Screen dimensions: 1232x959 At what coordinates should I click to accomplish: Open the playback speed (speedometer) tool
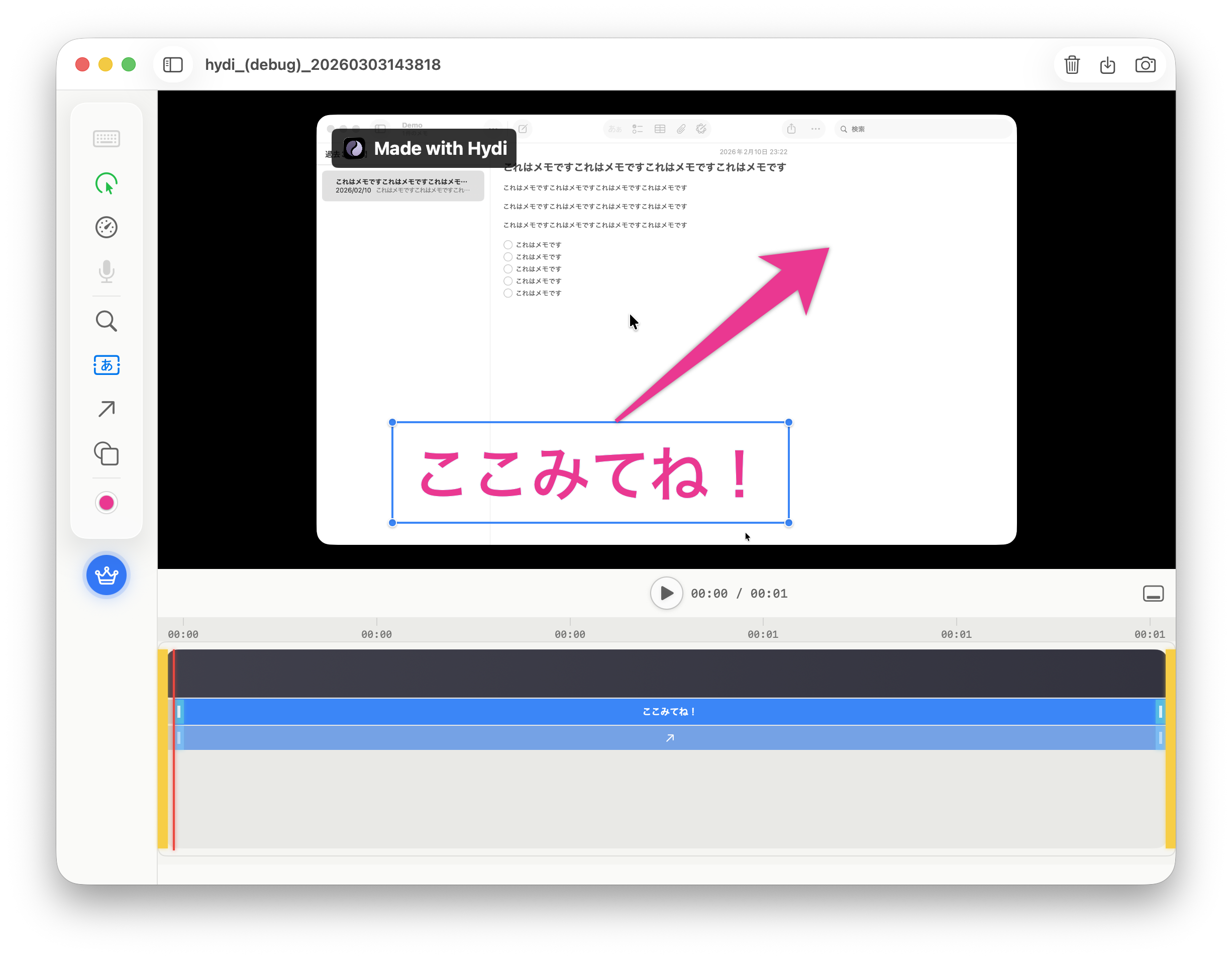[x=107, y=228]
